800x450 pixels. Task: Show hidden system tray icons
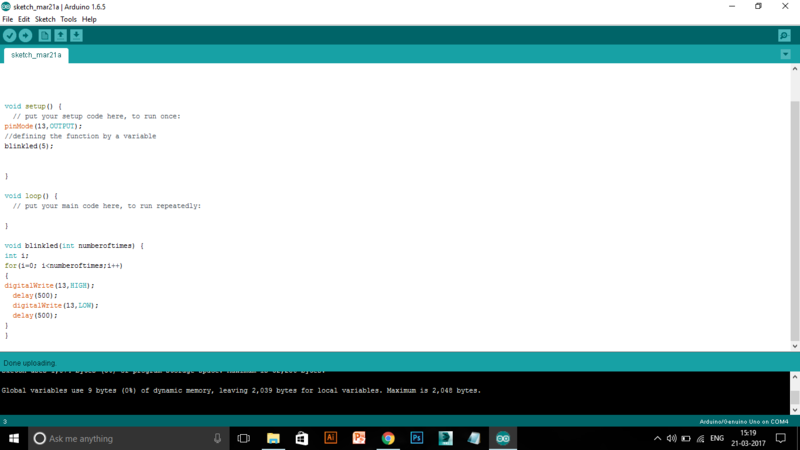pyautogui.click(x=657, y=438)
